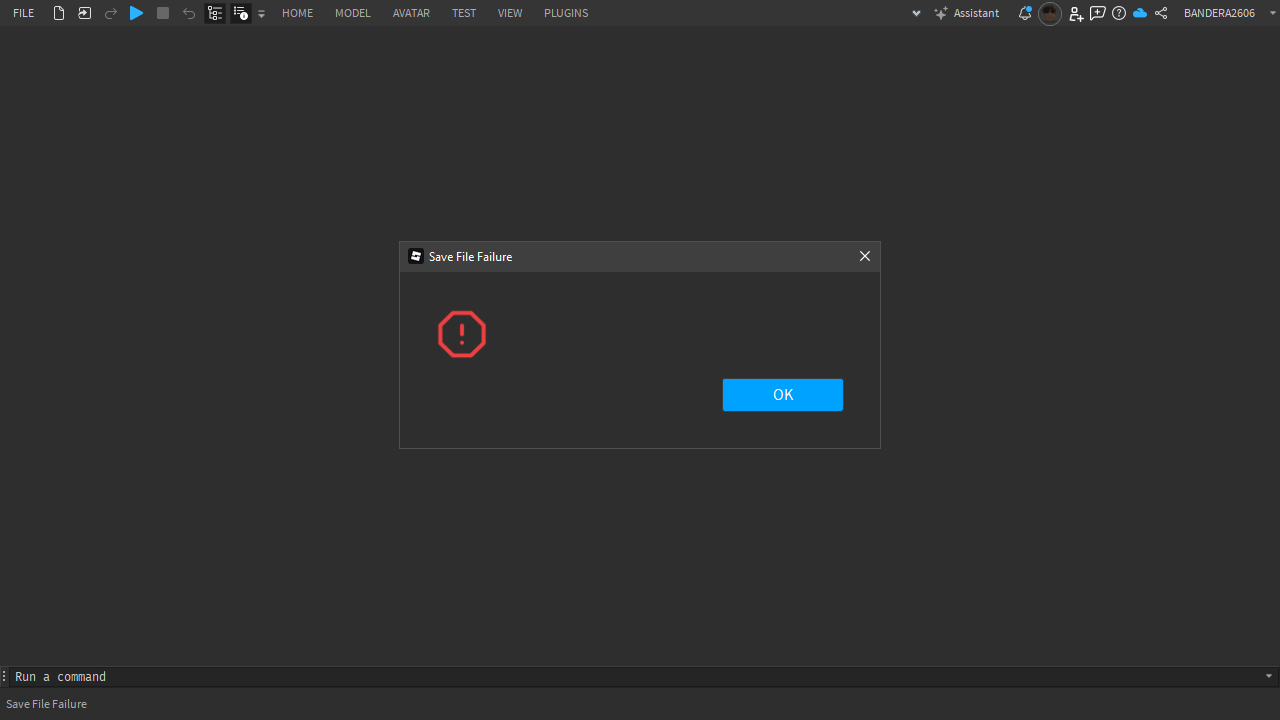Open the feedback comment icon

(1097, 13)
